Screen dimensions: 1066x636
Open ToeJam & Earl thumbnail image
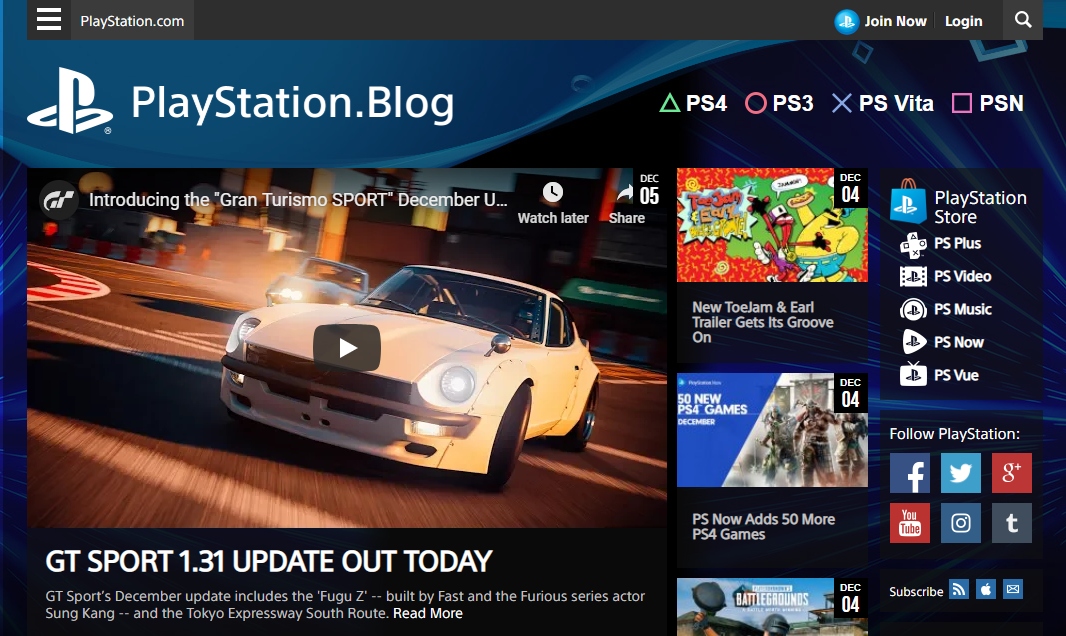(772, 225)
